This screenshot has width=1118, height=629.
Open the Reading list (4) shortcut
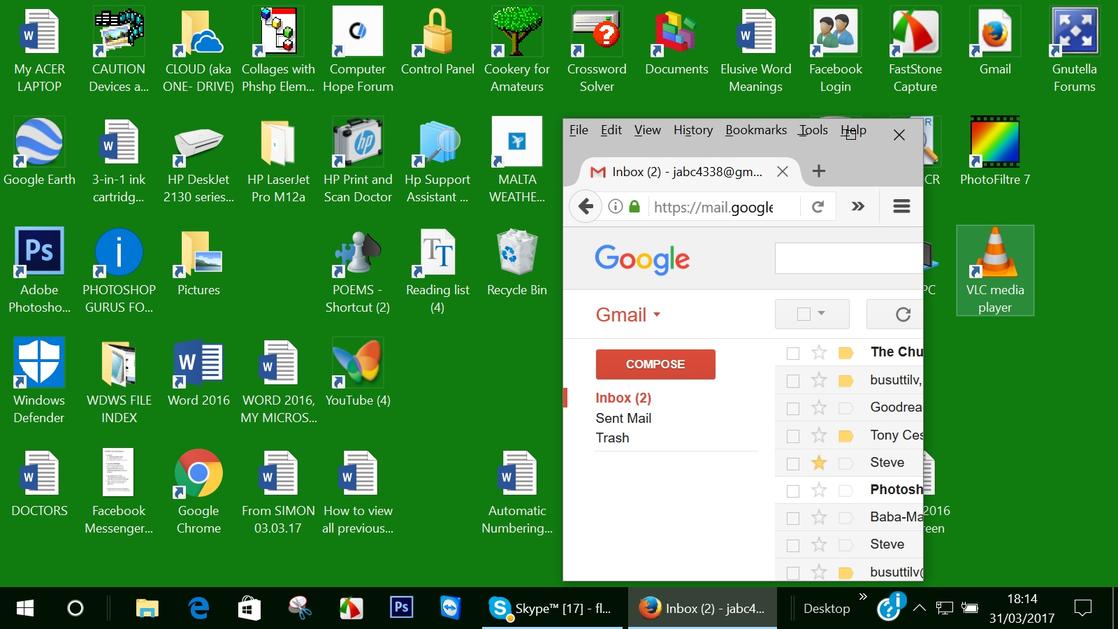tap(437, 271)
